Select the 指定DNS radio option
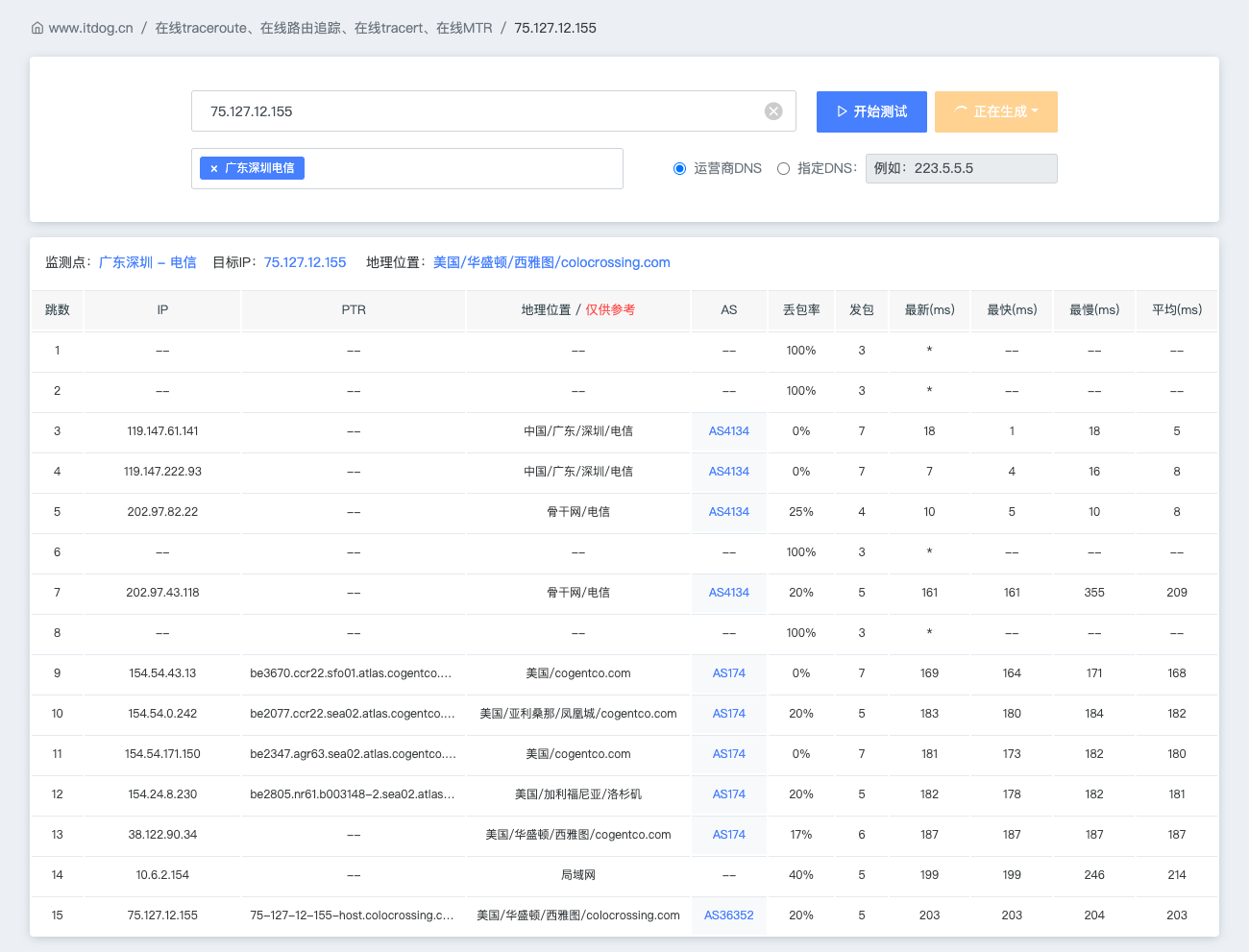 point(783,168)
